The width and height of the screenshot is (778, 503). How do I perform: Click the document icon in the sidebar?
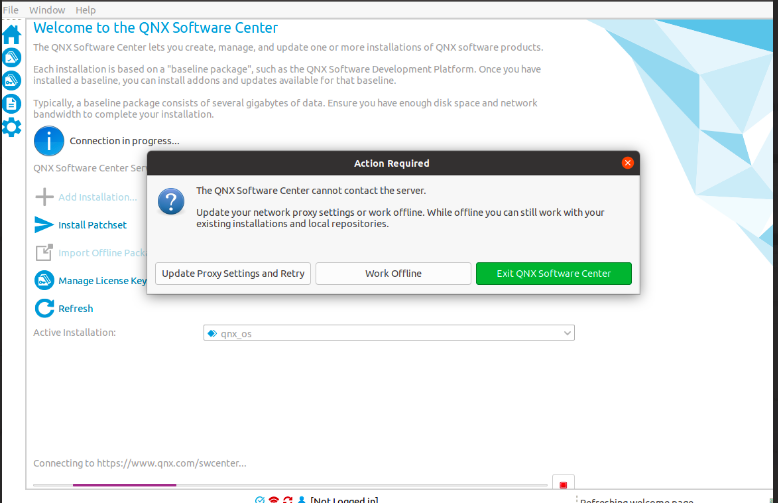[x=11, y=103]
